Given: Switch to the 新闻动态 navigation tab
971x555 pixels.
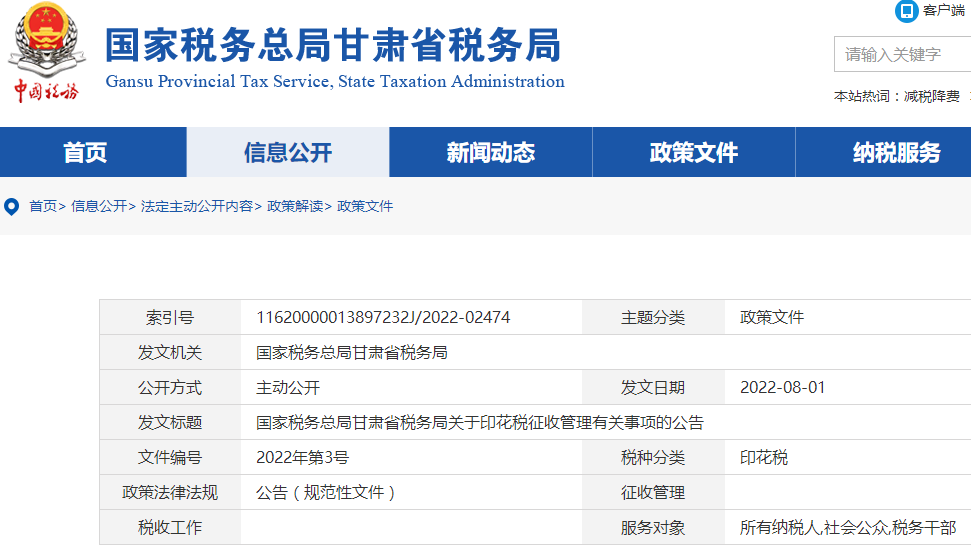Looking at the screenshot, I should click(490, 153).
